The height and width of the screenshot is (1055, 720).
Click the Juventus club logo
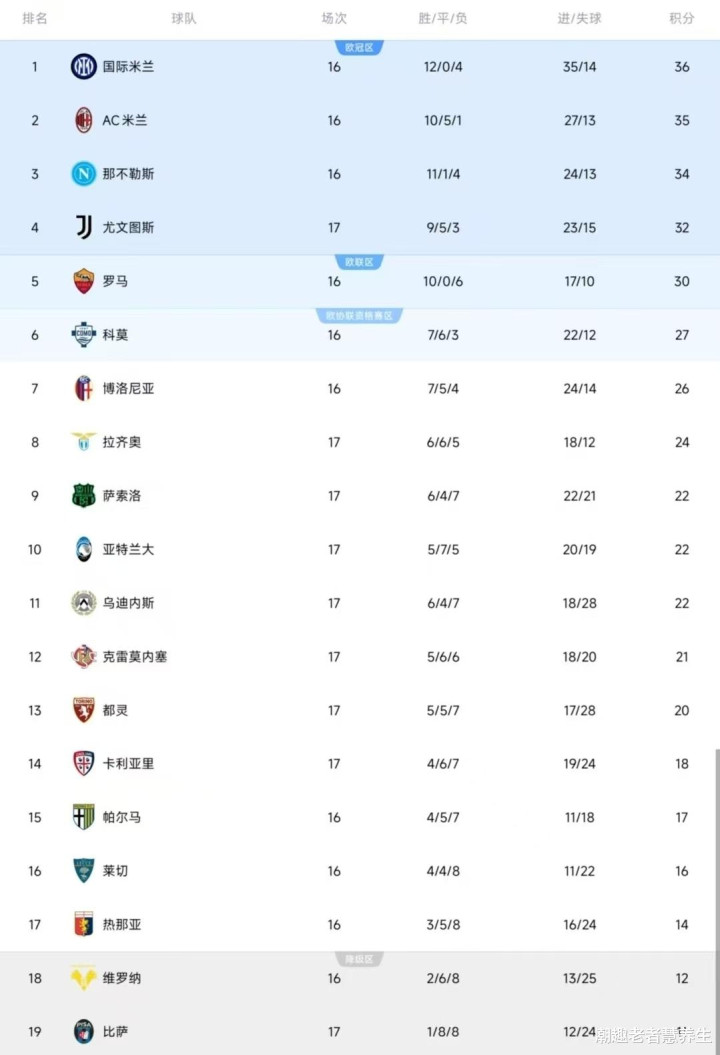point(84,228)
